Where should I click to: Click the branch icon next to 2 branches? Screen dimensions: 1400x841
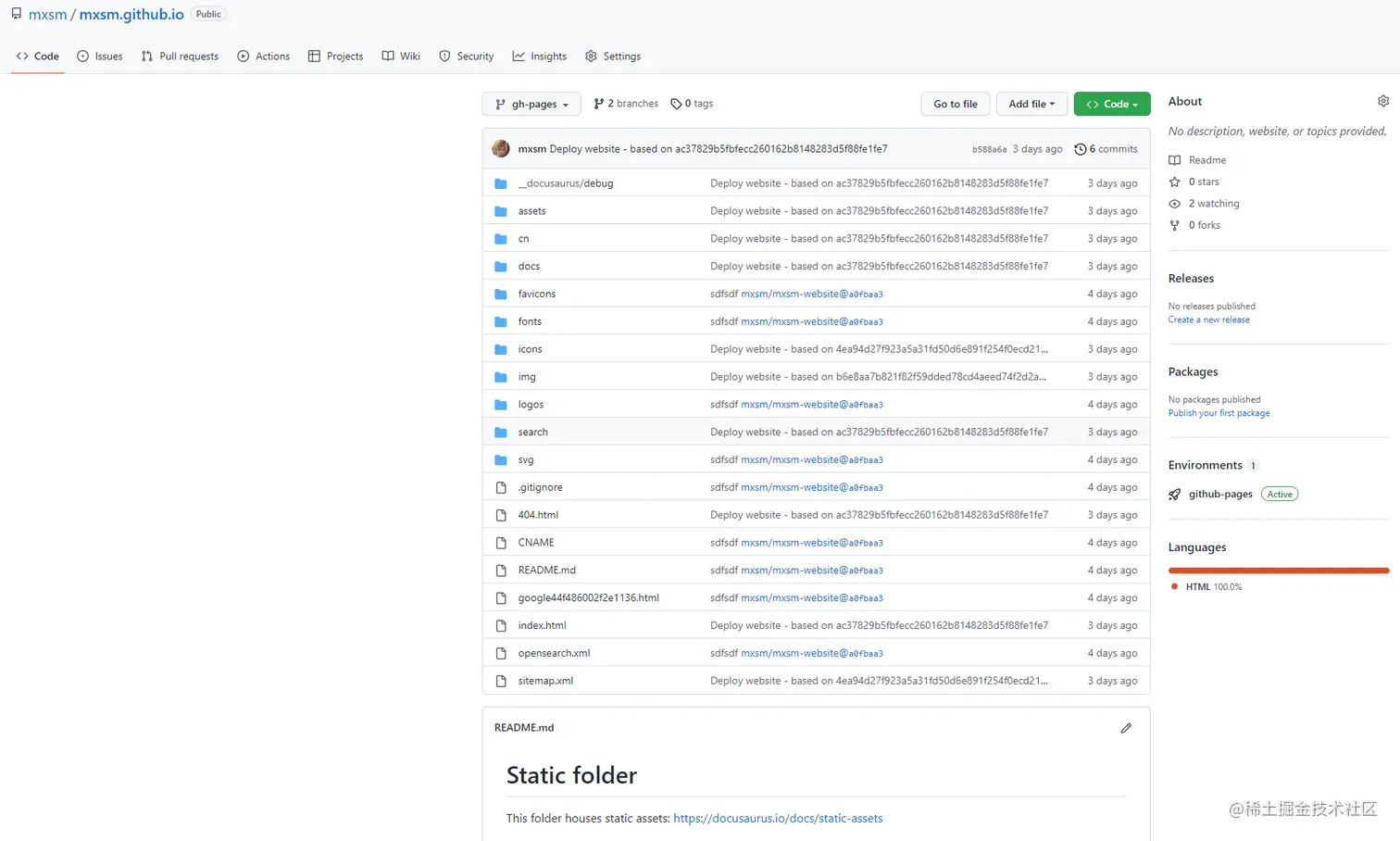click(599, 104)
